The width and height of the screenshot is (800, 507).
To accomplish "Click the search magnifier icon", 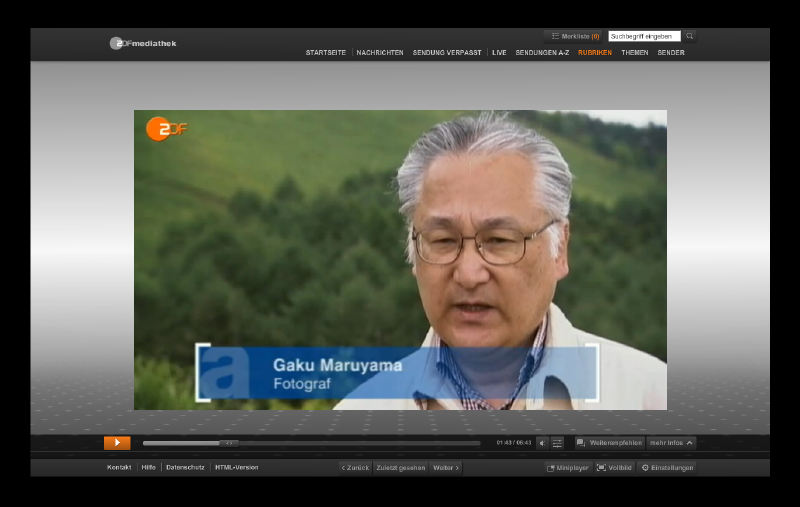I will click(689, 36).
